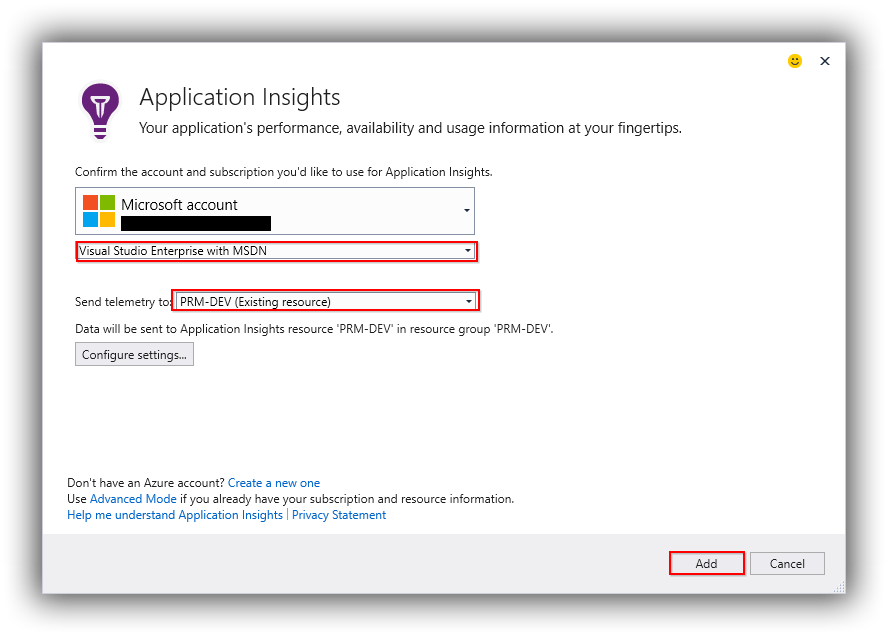Click the Add button
The image size is (888, 636).
click(706, 564)
